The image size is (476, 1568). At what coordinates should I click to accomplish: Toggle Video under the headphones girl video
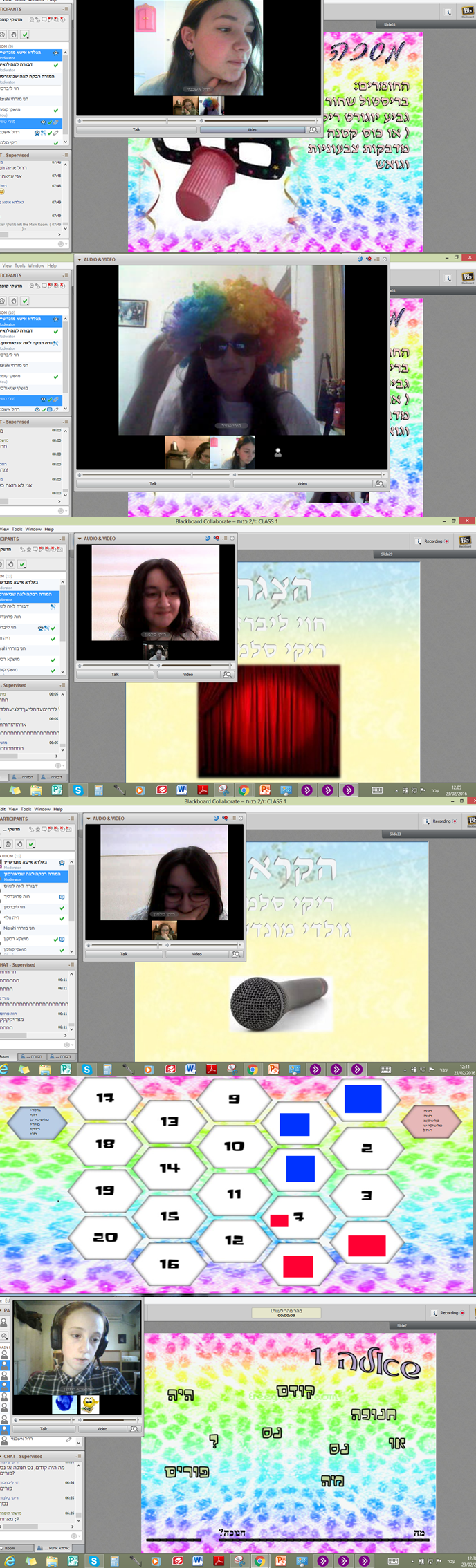point(102,1429)
